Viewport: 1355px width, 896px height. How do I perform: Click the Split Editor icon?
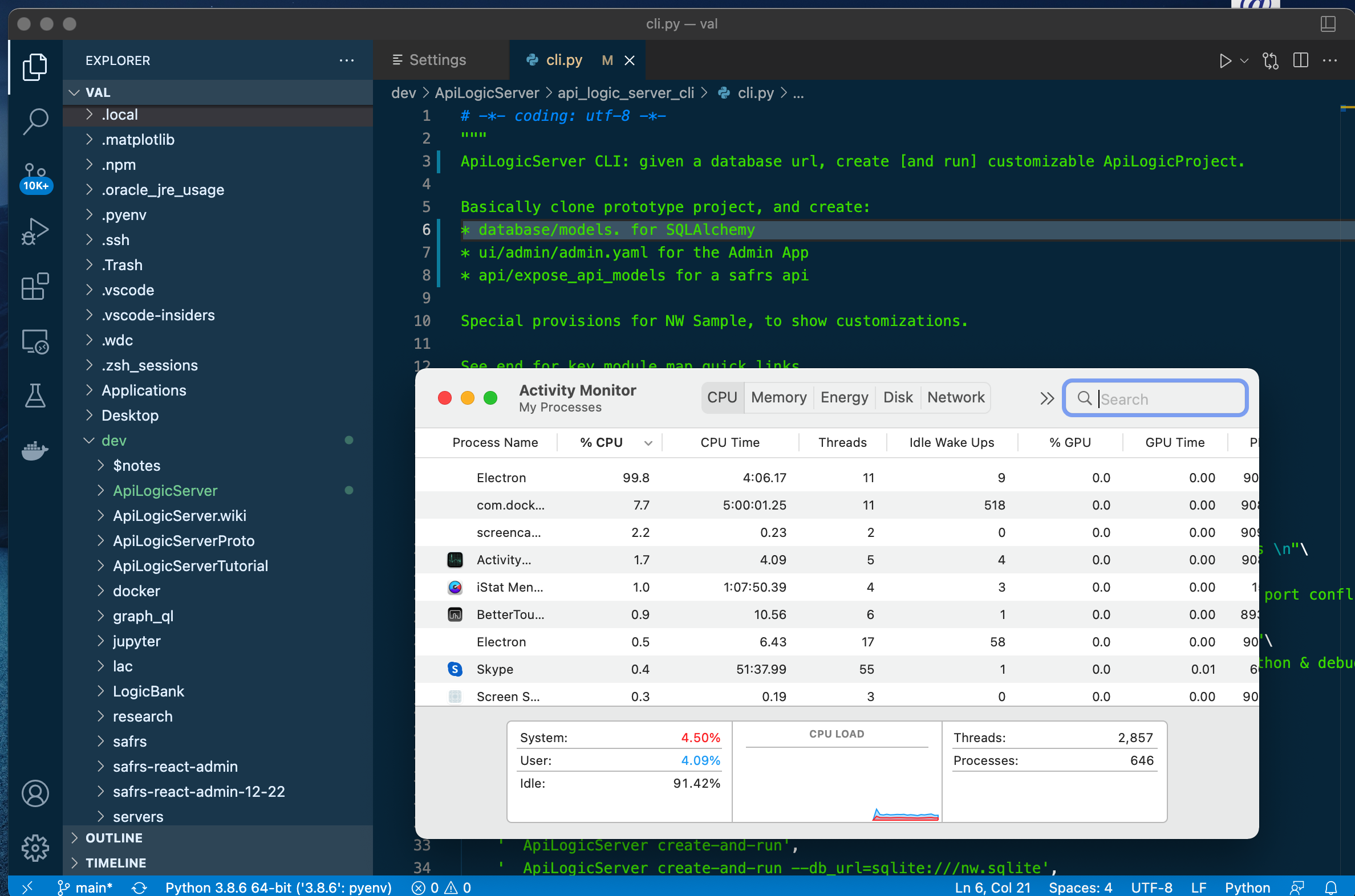pos(1301,60)
